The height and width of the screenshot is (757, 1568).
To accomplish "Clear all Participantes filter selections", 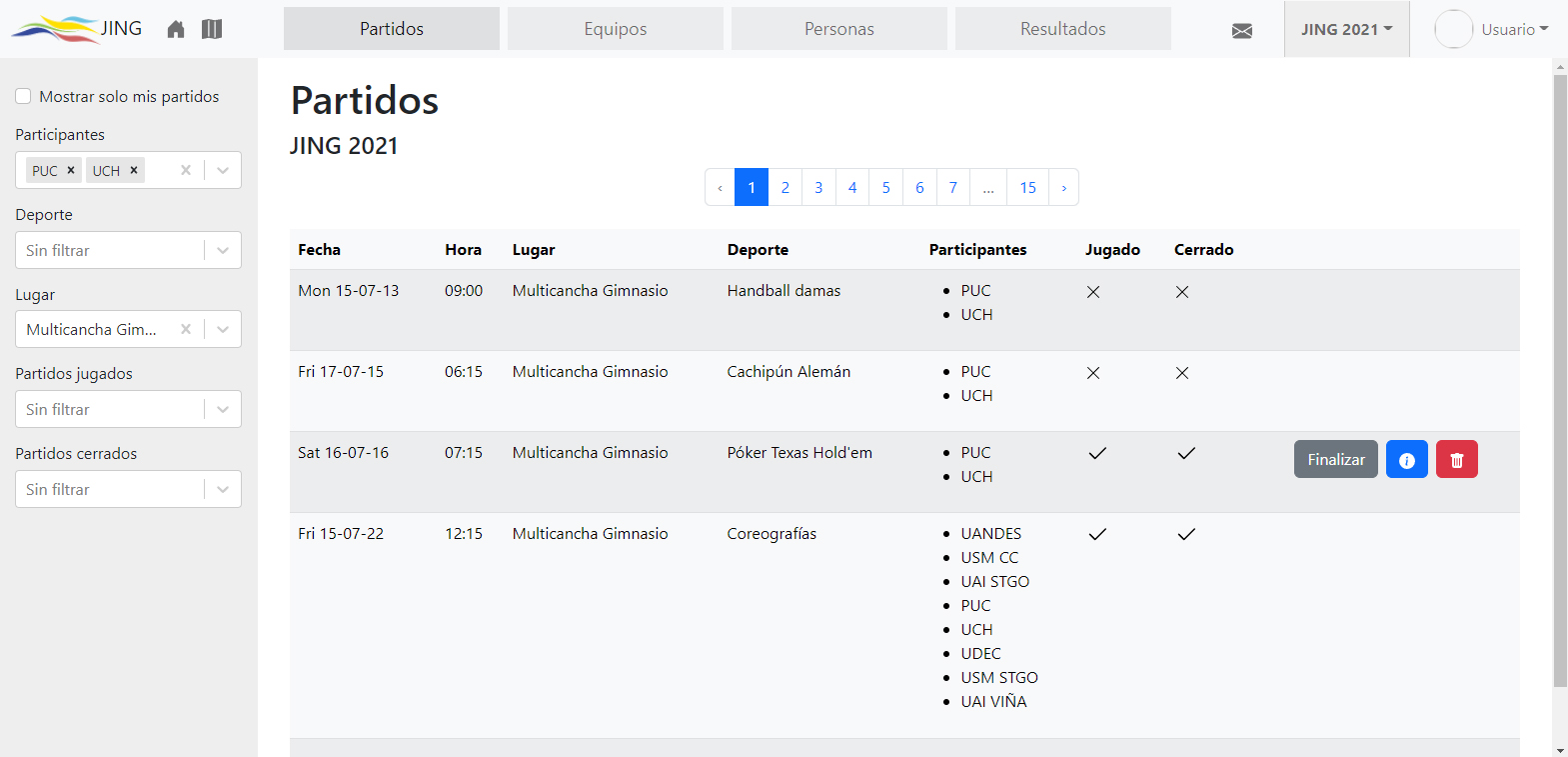I will coord(186,170).
